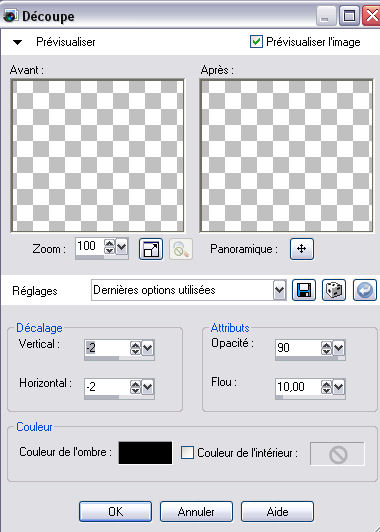The width and height of the screenshot is (380, 532).
Task: Click the greyed magnifier preview icon
Action: click(181, 249)
